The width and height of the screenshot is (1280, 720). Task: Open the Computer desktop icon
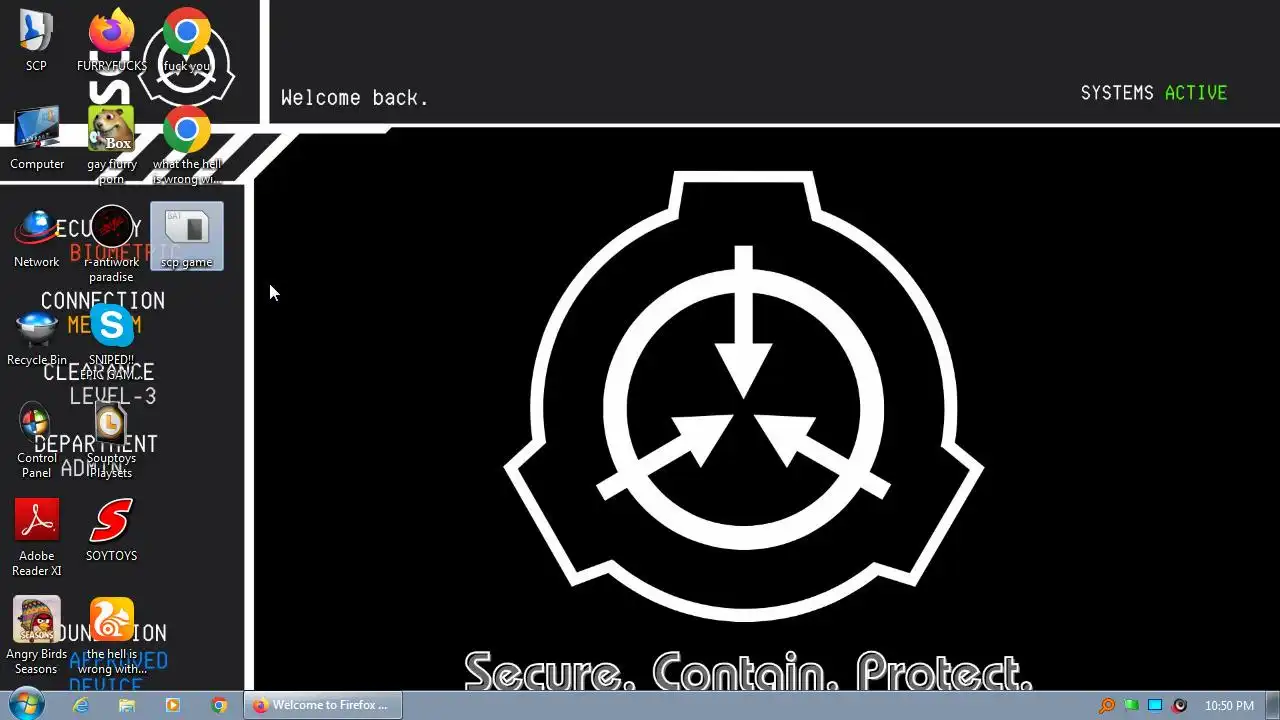coord(37,138)
